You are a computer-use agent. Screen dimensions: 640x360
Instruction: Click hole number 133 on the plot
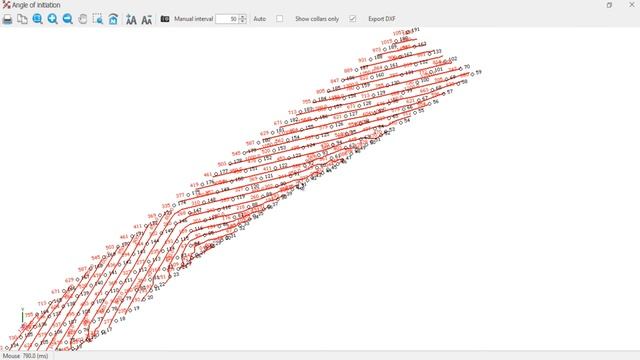437,51
